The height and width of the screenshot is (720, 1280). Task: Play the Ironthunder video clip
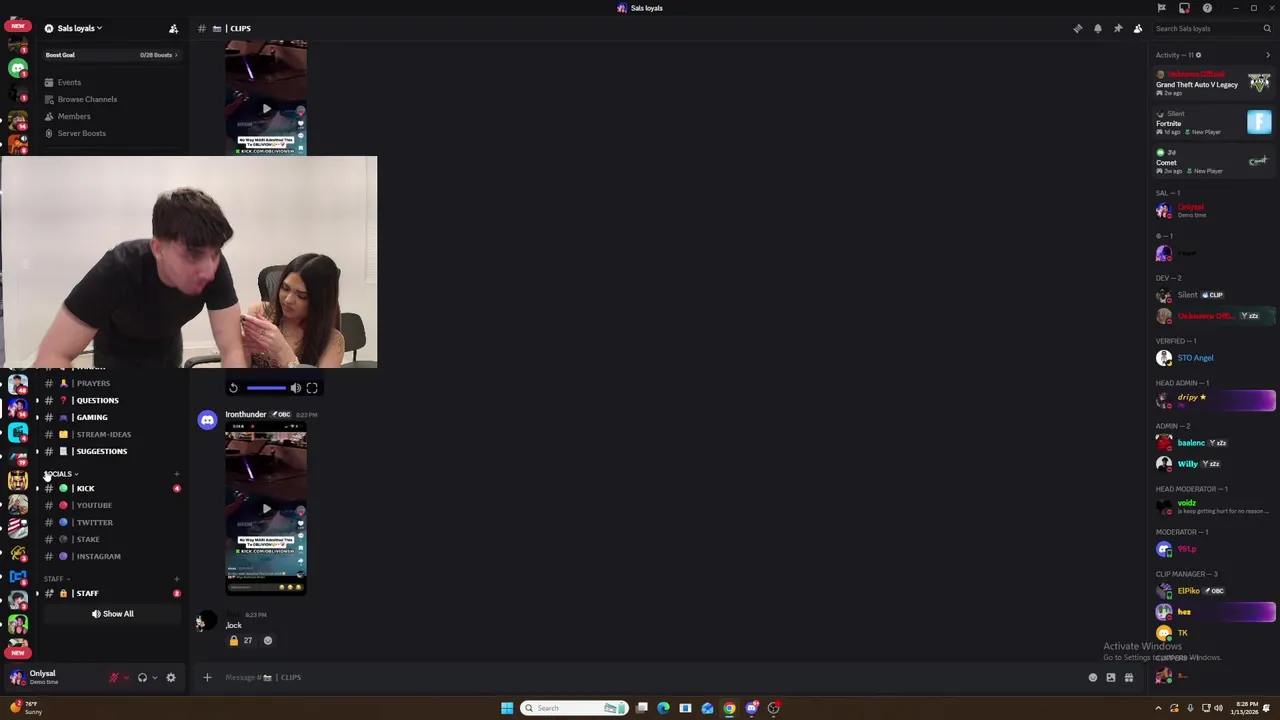click(x=266, y=509)
